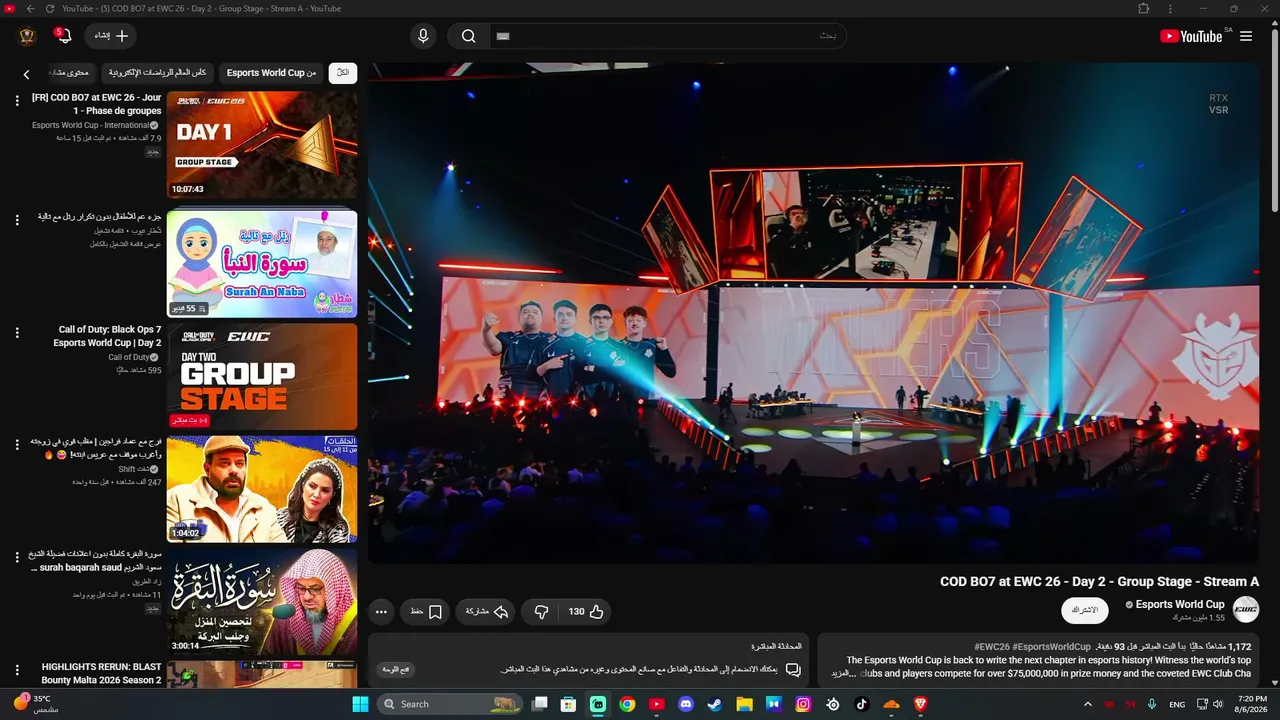Click the إنشاء create button
1280x720 pixels.
[111, 36]
